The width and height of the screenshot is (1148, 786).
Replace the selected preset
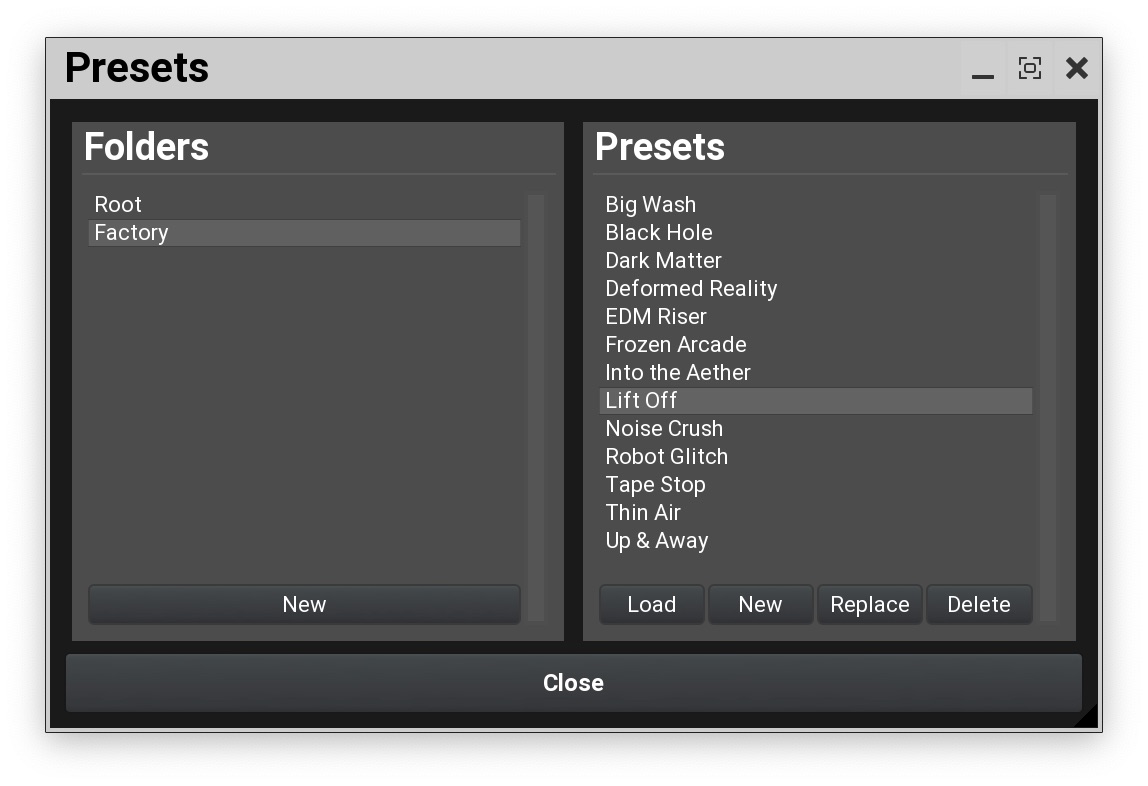869,604
